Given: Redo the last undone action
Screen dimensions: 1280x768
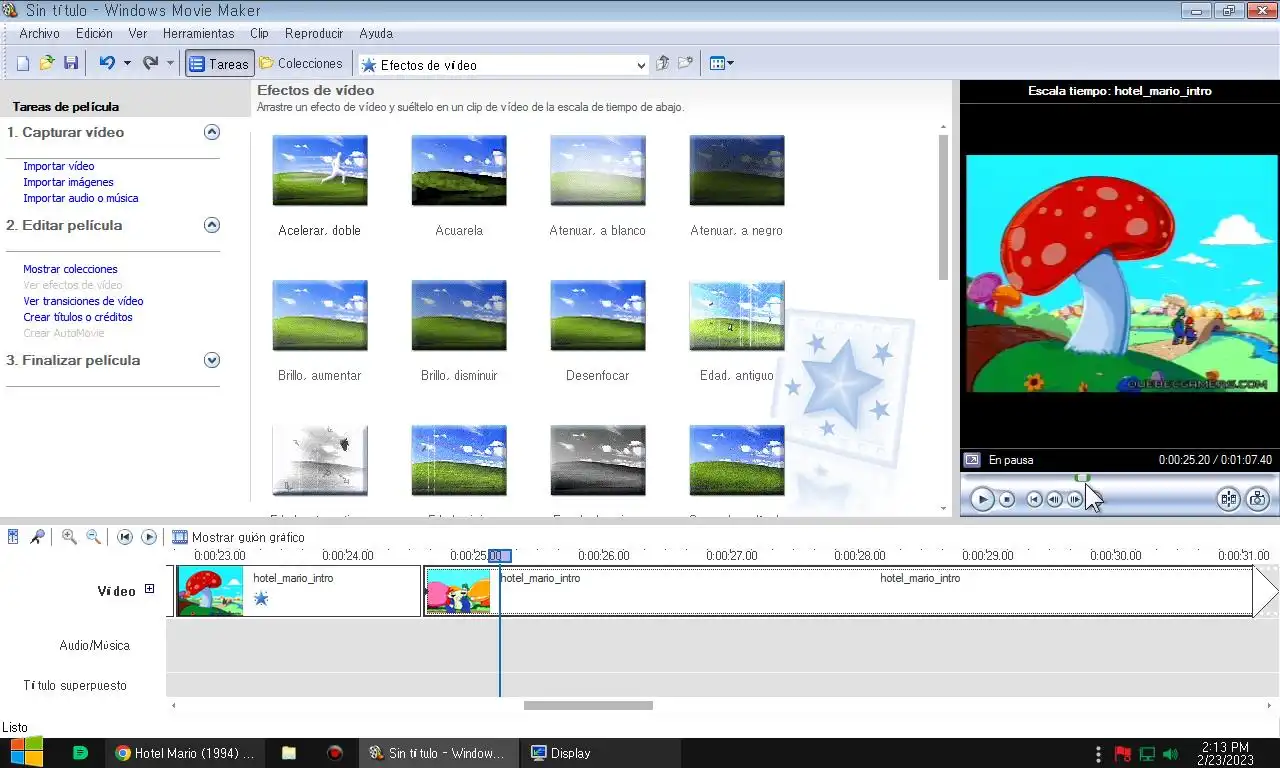Looking at the screenshot, I should coord(150,63).
